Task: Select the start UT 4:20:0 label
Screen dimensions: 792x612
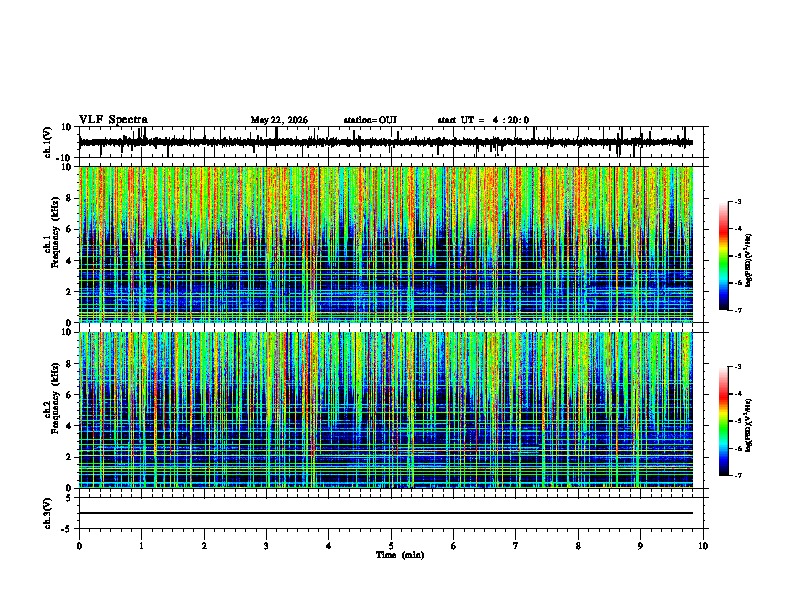Action: click(483, 120)
